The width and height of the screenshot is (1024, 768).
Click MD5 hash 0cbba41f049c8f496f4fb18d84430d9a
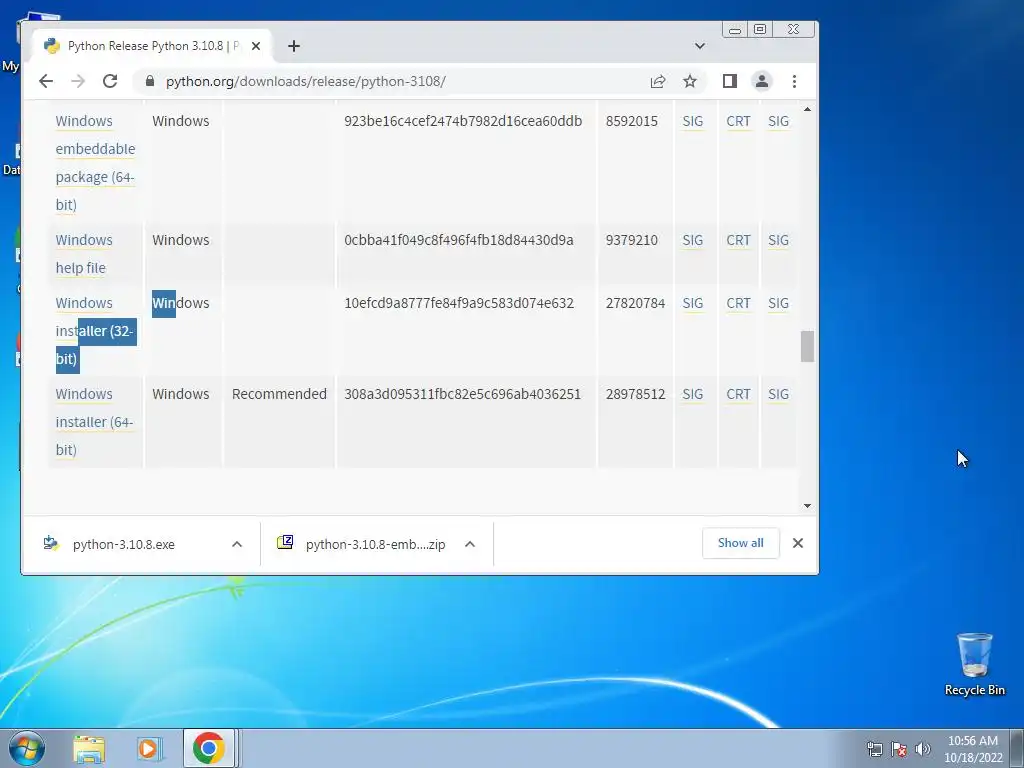tap(458, 240)
